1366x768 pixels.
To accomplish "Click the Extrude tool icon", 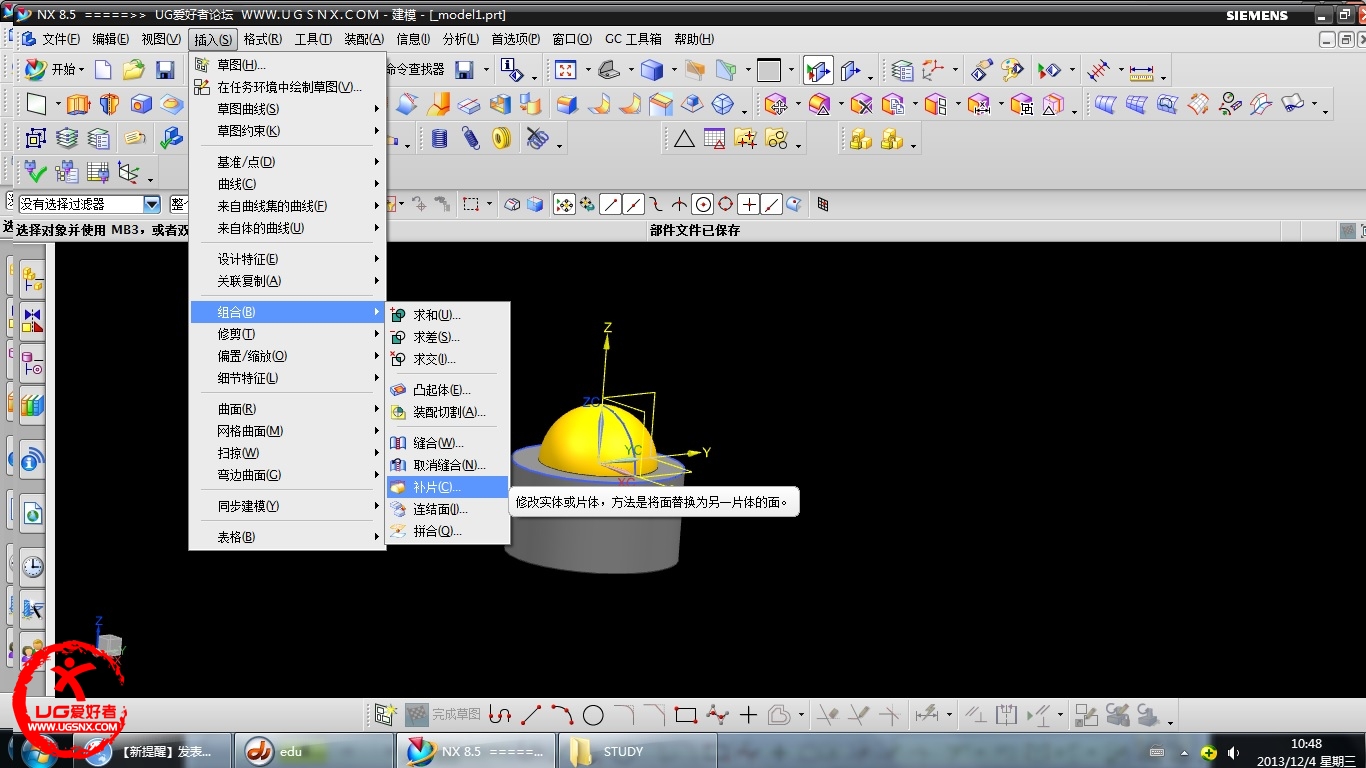I will pyautogui.click(x=78, y=104).
